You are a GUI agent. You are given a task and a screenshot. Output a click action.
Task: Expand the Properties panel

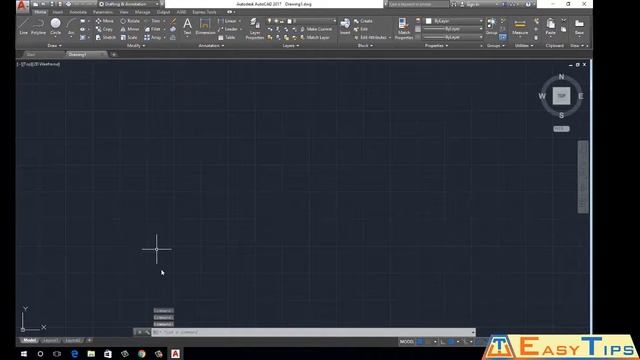pyautogui.click(x=436, y=46)
